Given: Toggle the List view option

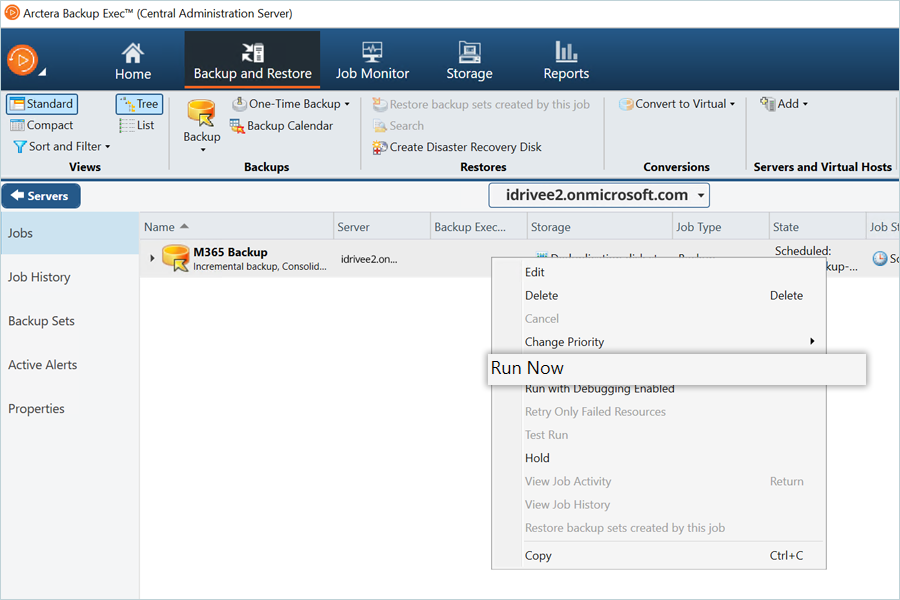Looking at the screenshot, I should pos(137,125).
